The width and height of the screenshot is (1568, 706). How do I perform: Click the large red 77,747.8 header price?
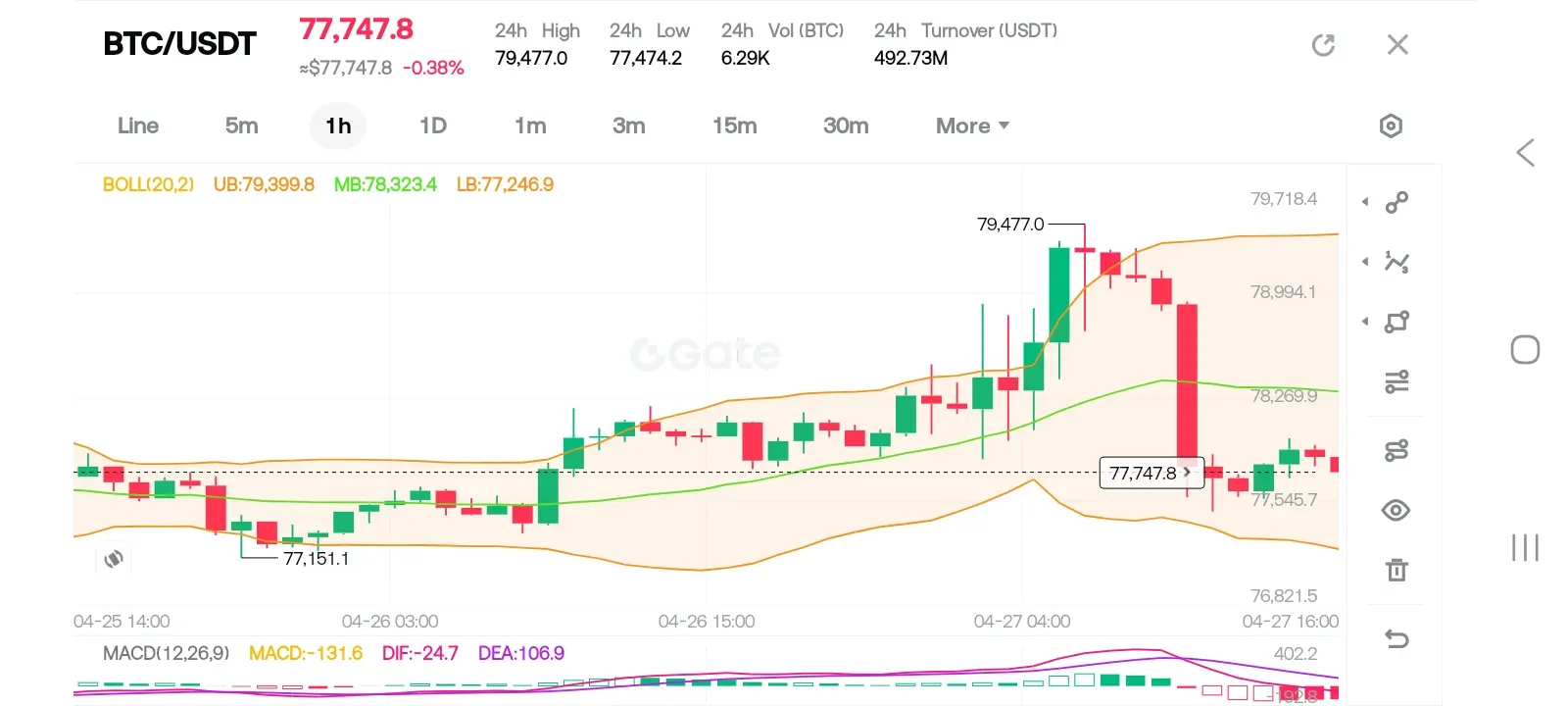(357, 29)
